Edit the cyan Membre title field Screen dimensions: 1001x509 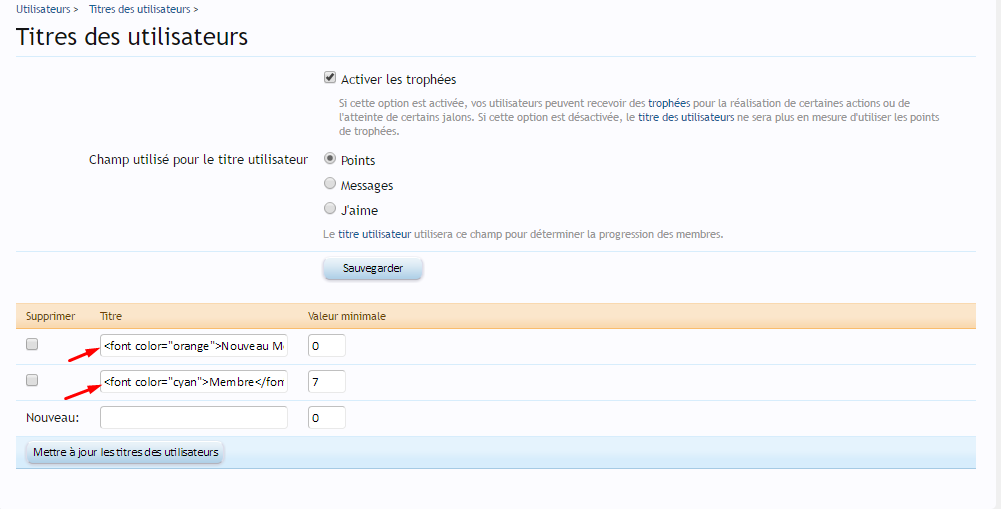coord(194,382)
